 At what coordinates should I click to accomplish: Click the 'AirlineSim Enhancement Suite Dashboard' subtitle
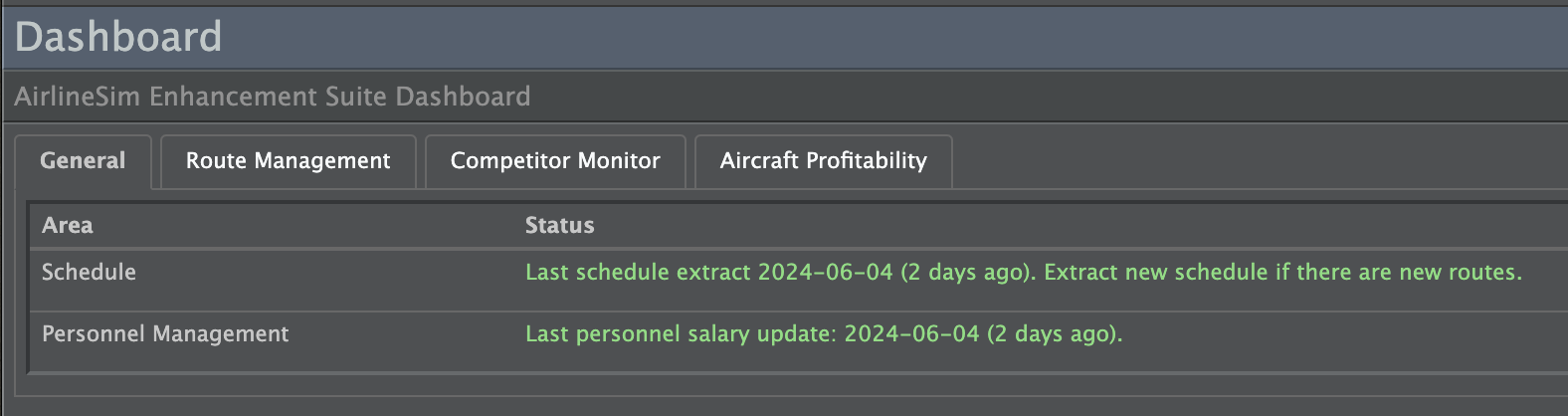[272, 97]
